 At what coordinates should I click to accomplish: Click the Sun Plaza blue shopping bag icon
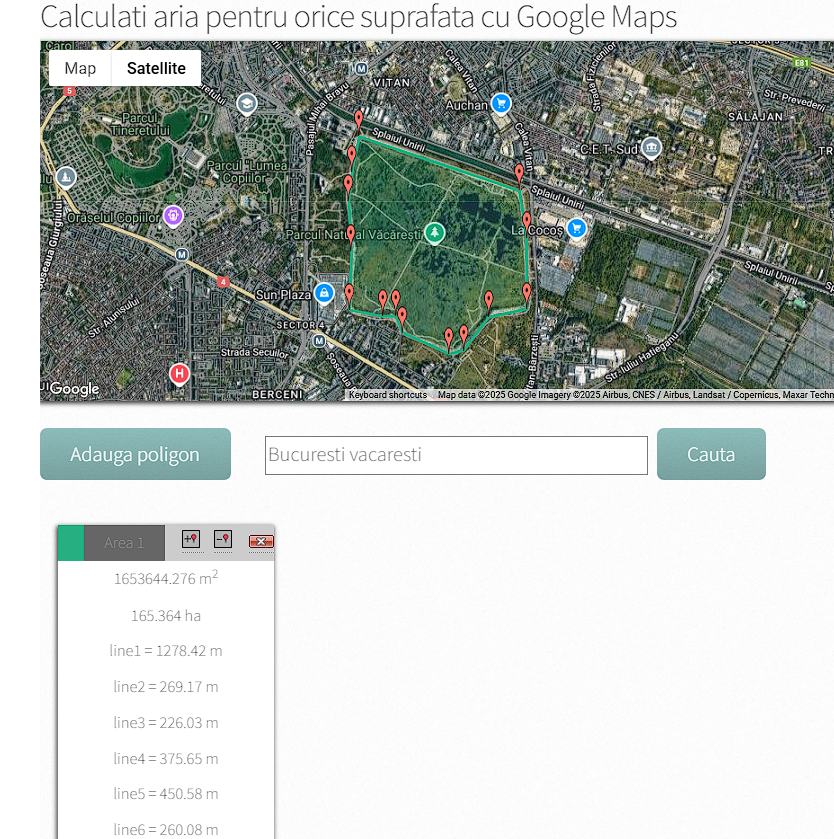(323, 294)
